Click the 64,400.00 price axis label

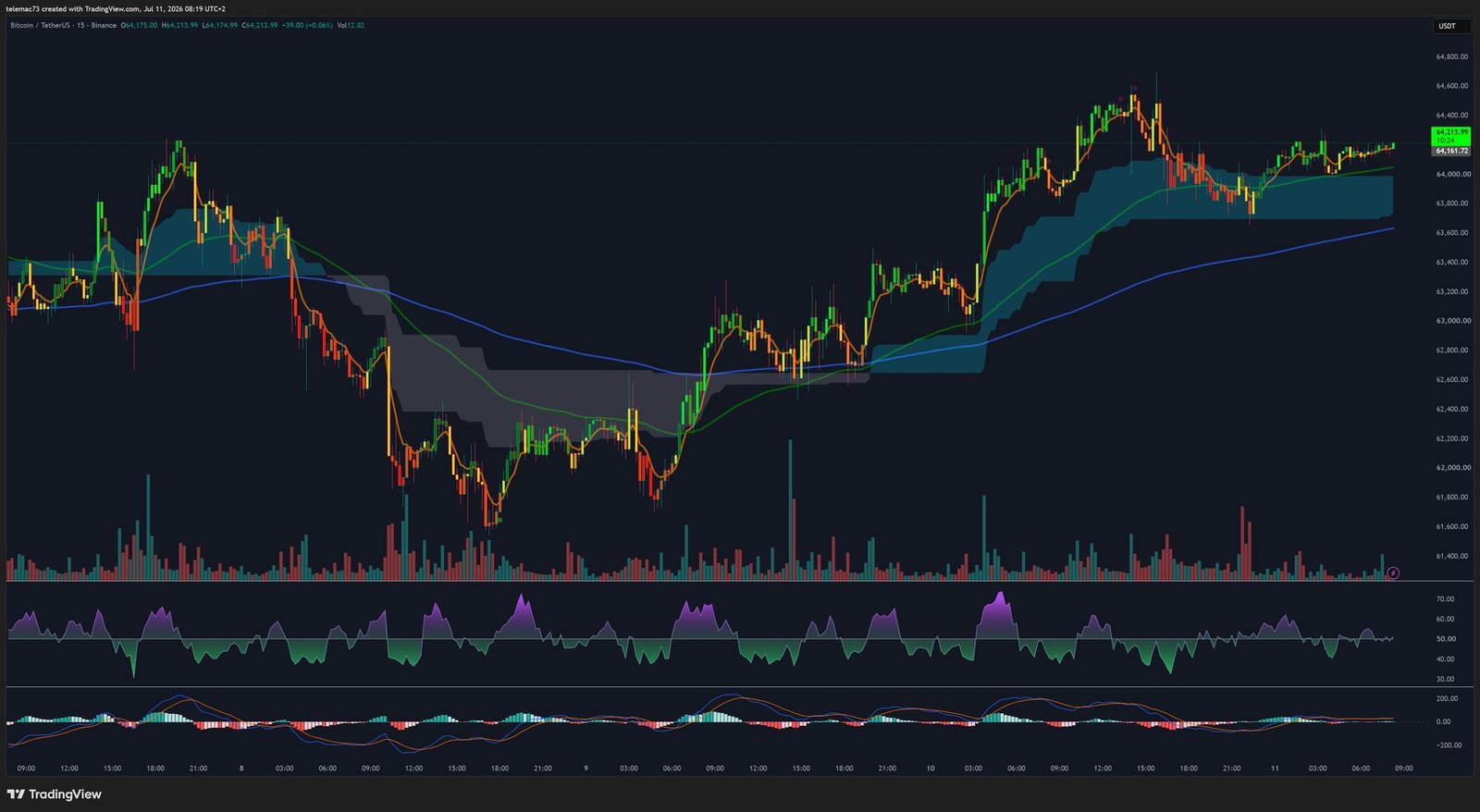[x=1451, y=116]
